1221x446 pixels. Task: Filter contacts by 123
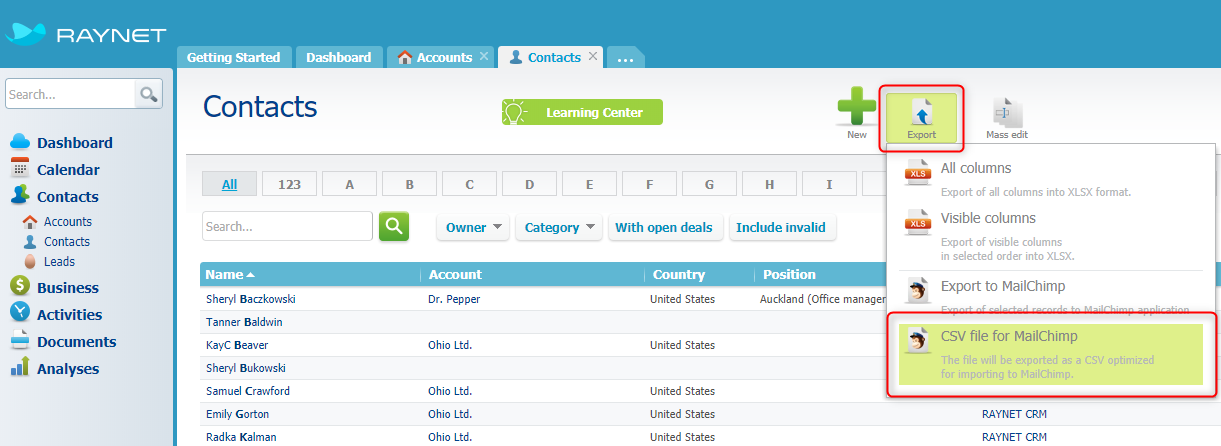click(289, 184)
